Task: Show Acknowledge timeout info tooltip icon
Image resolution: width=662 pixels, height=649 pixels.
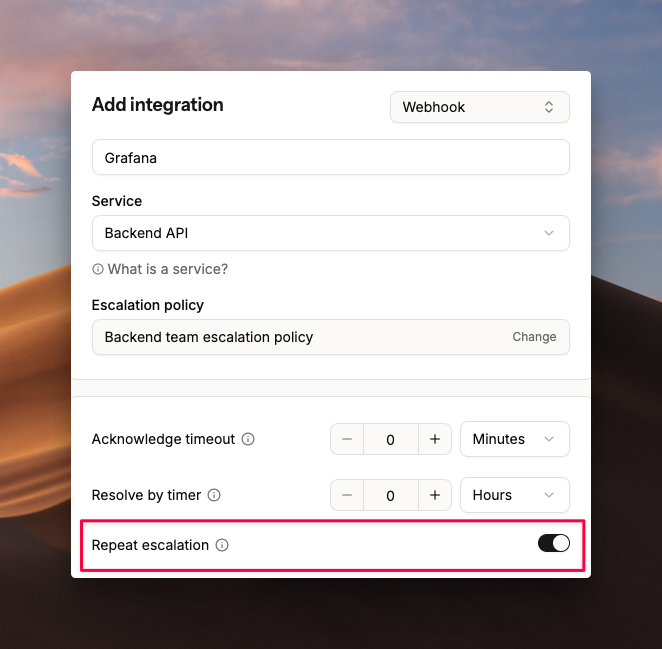Action: (248, 439)
